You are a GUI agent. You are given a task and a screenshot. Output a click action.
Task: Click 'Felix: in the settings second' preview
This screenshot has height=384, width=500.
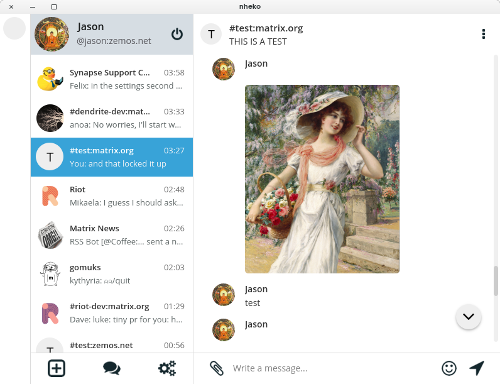point(126,86)
